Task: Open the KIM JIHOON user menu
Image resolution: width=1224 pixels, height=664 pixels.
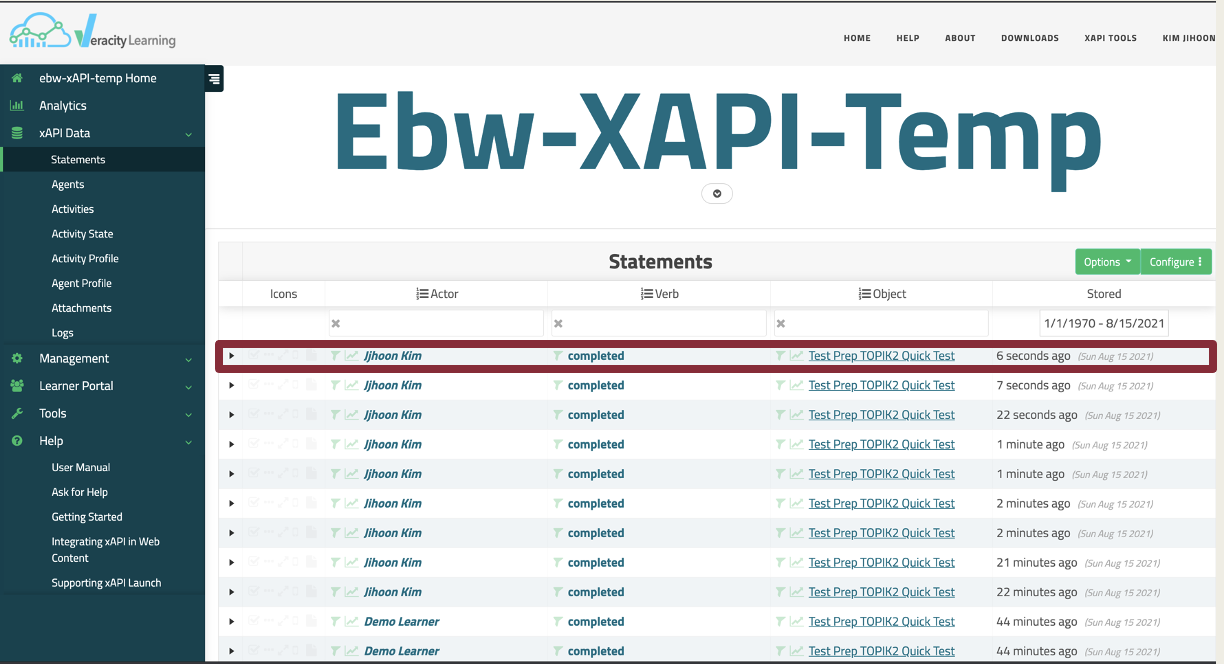Action: pos(1189,38)
